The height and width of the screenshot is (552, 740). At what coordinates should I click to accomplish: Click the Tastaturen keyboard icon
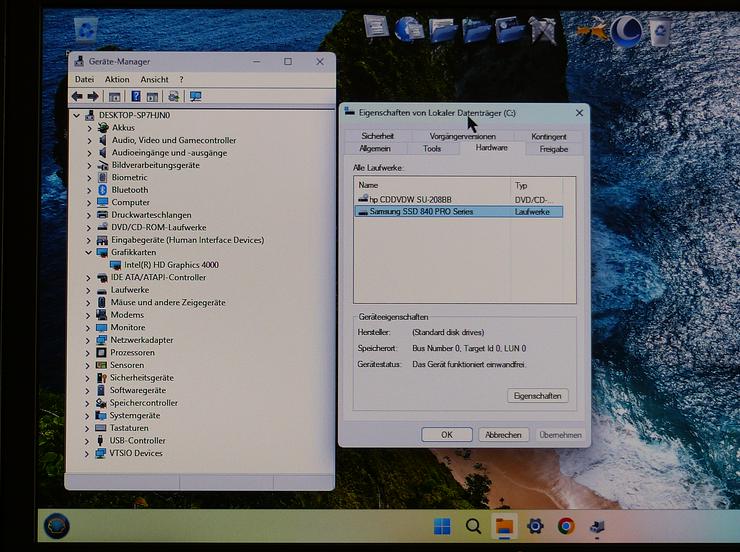coord(101,428)
